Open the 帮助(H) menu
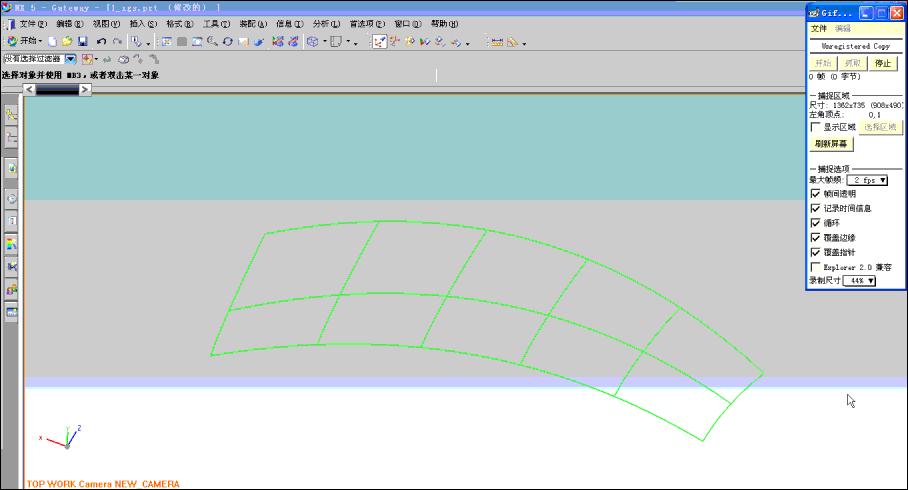This screenshot has width=908, height=490. pyautogui.click(x=444, y=24)
